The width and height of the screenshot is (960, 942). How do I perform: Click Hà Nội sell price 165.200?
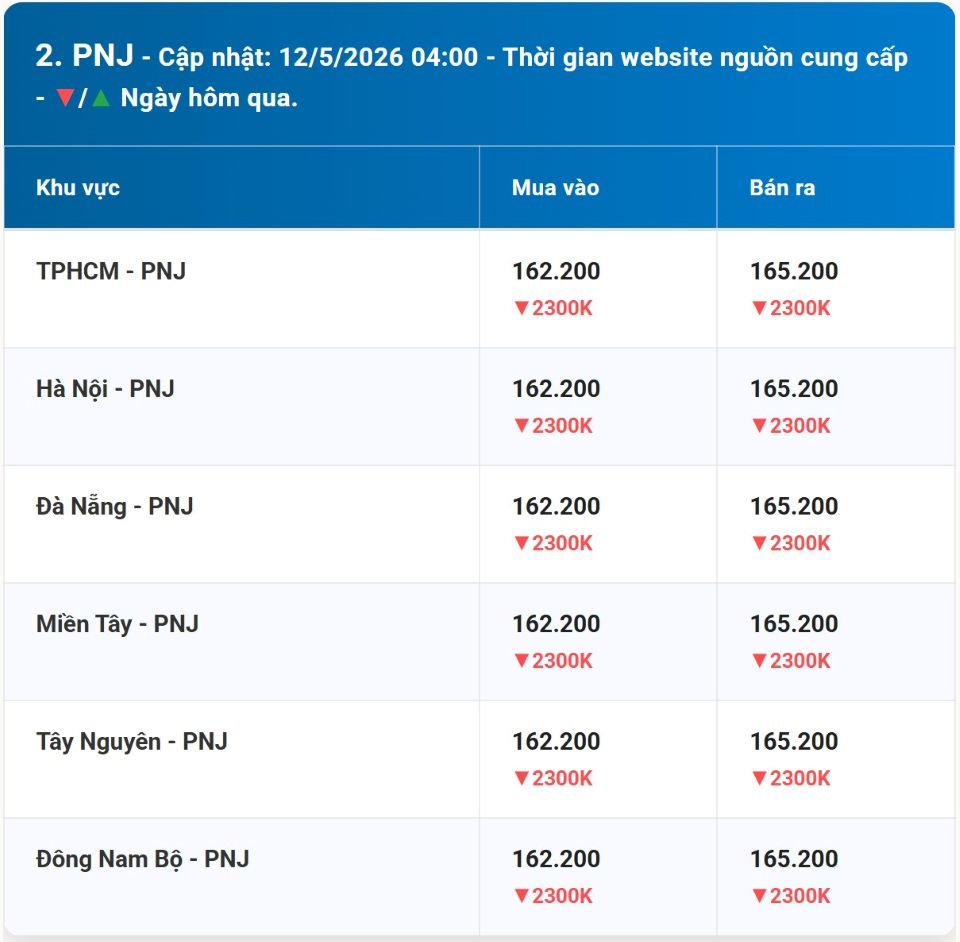tap(794, 389)
